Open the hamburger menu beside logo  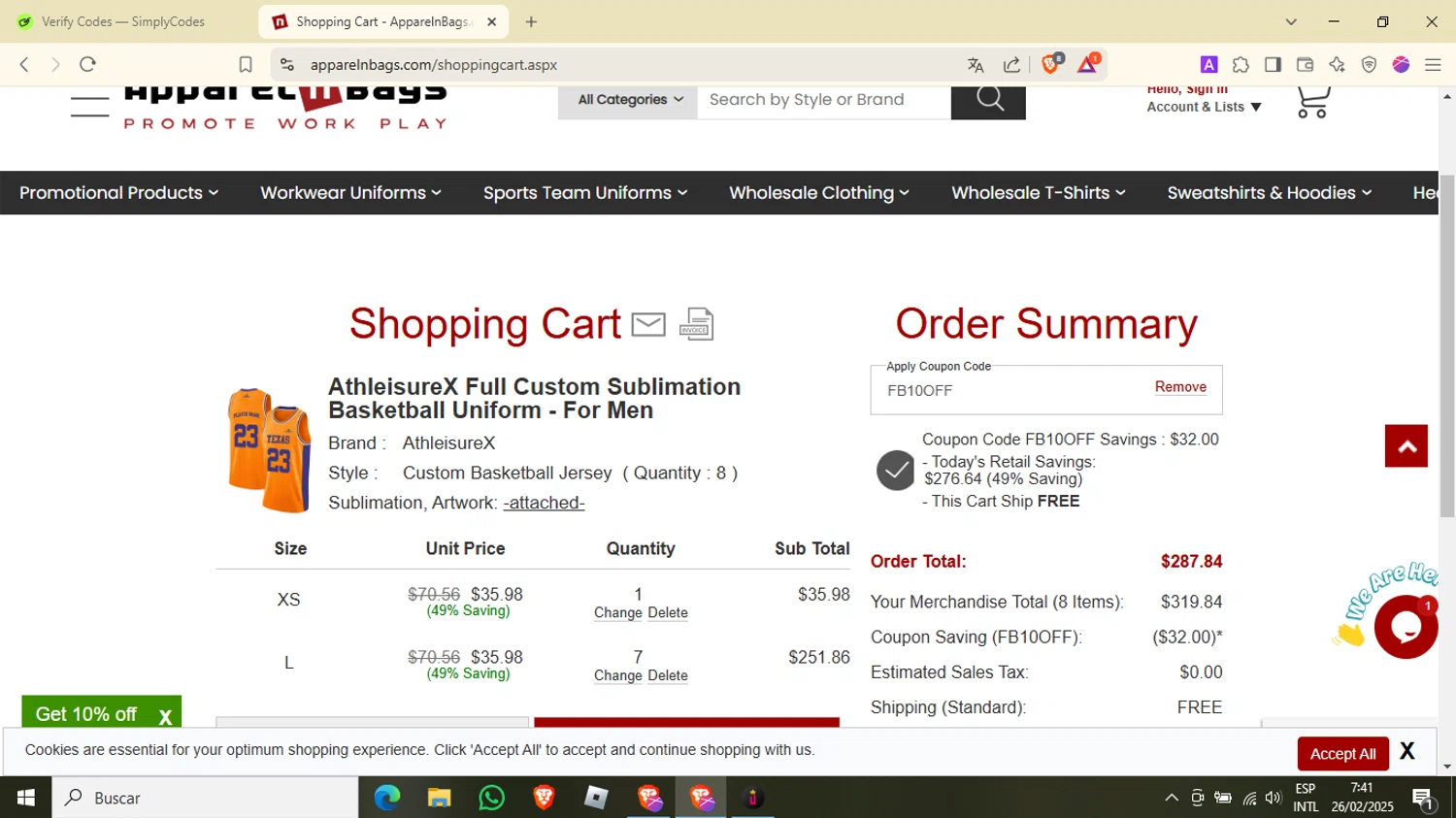pos(89,106)
